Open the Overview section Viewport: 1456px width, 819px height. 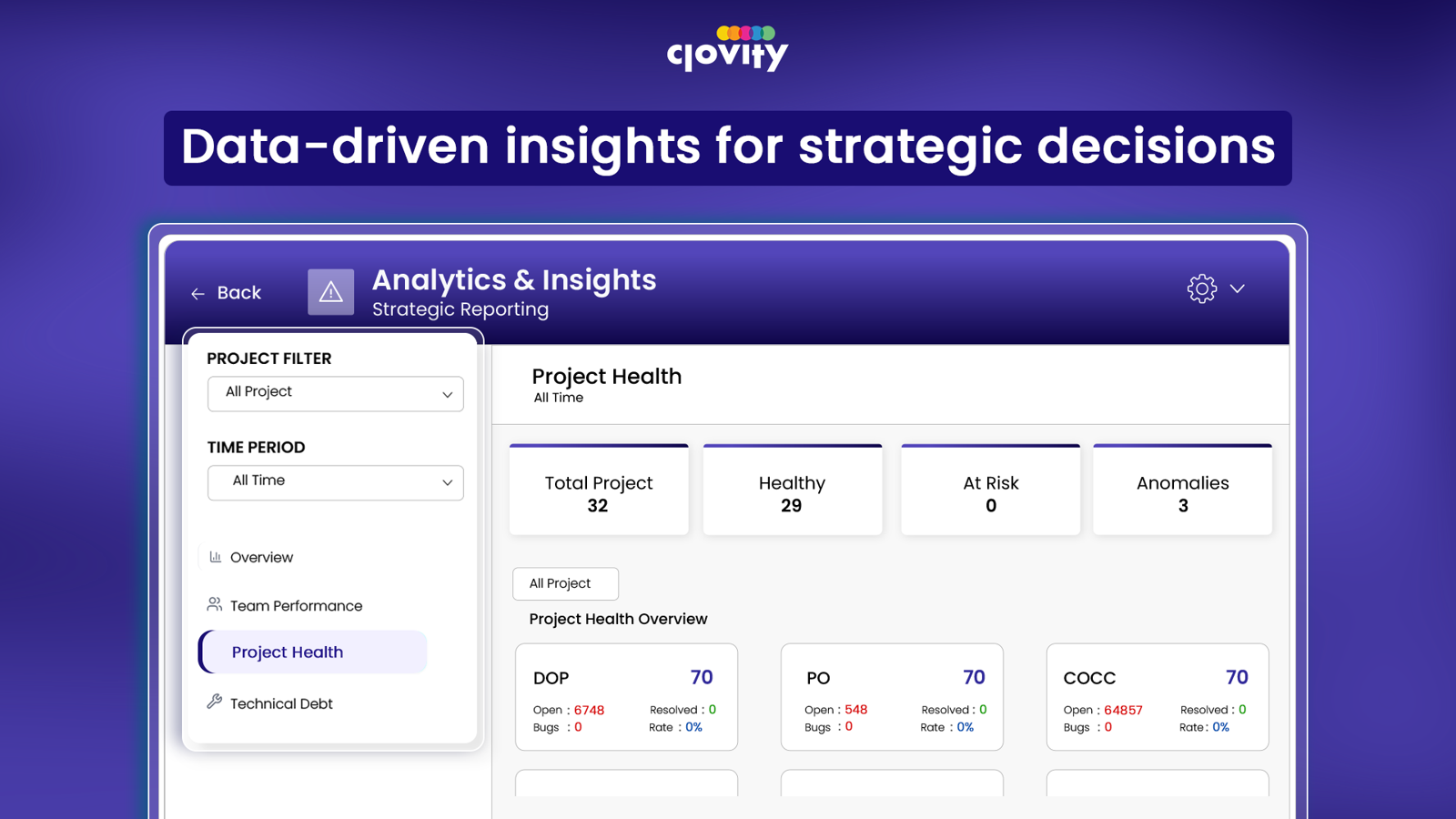pyautogui.click(x=261, y=558)
